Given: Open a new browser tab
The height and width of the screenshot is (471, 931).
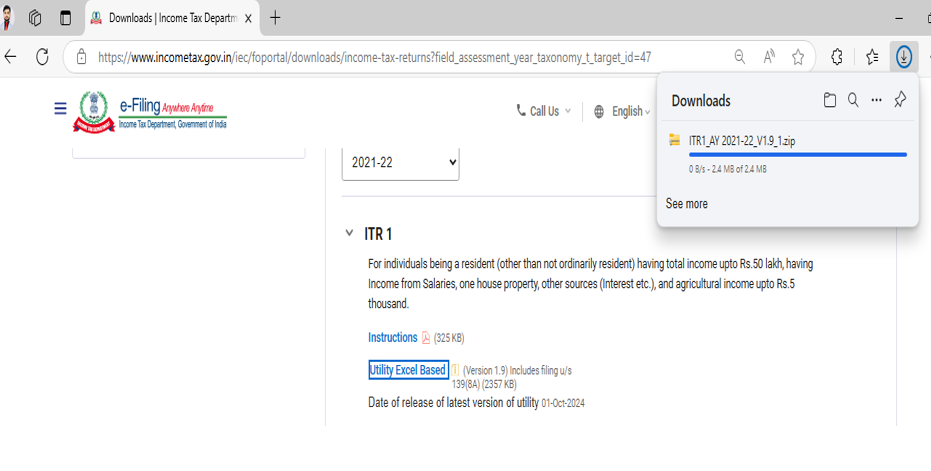Looking at the screenshot, I should [275, 18].
